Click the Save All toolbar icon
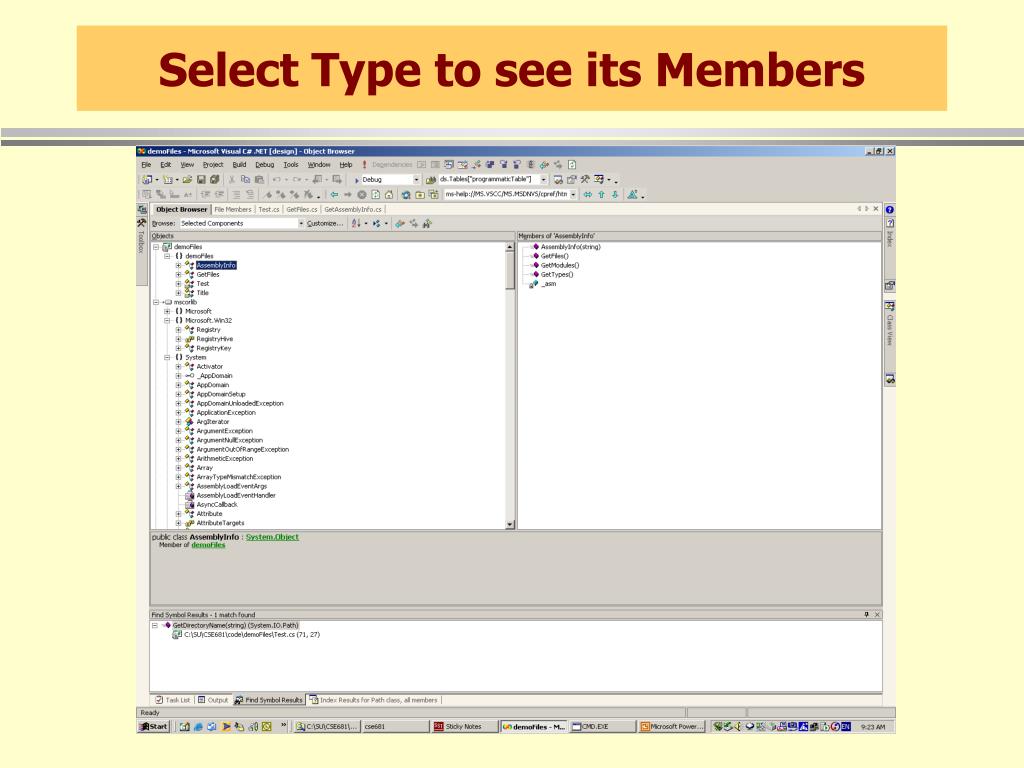 click(x=214, y=180)
